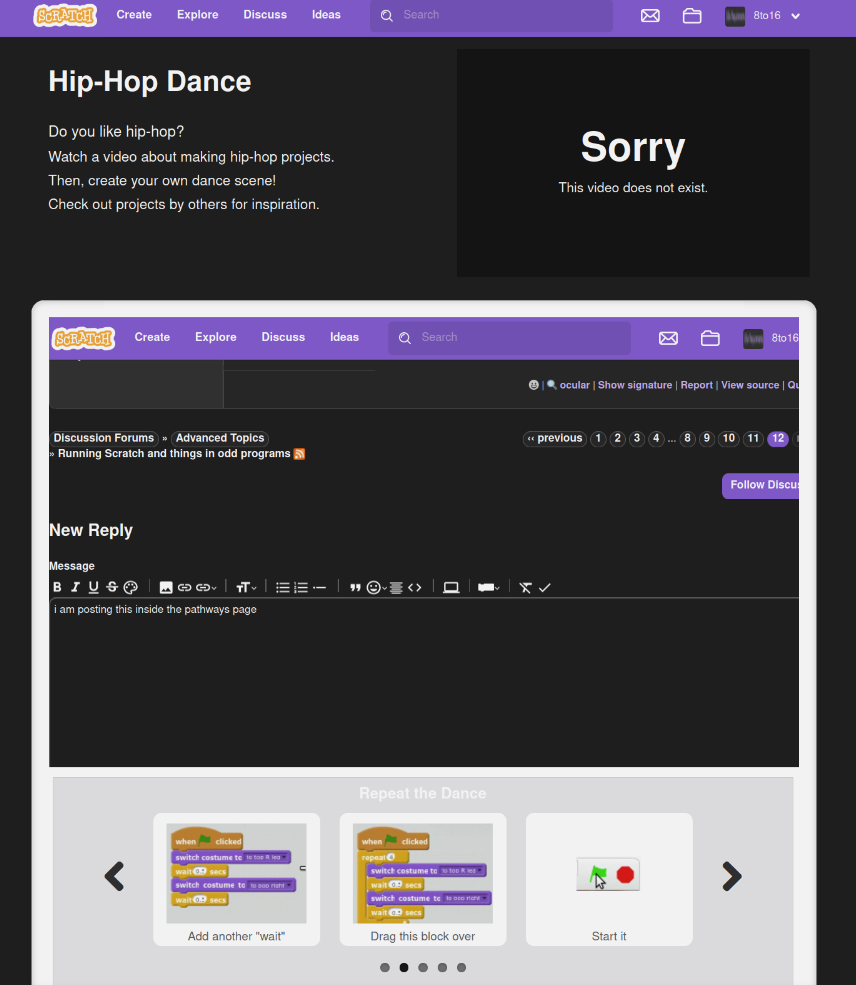The image size is (856, 985).
Task: Click the bulleted list icon
Action: [282, 587]
